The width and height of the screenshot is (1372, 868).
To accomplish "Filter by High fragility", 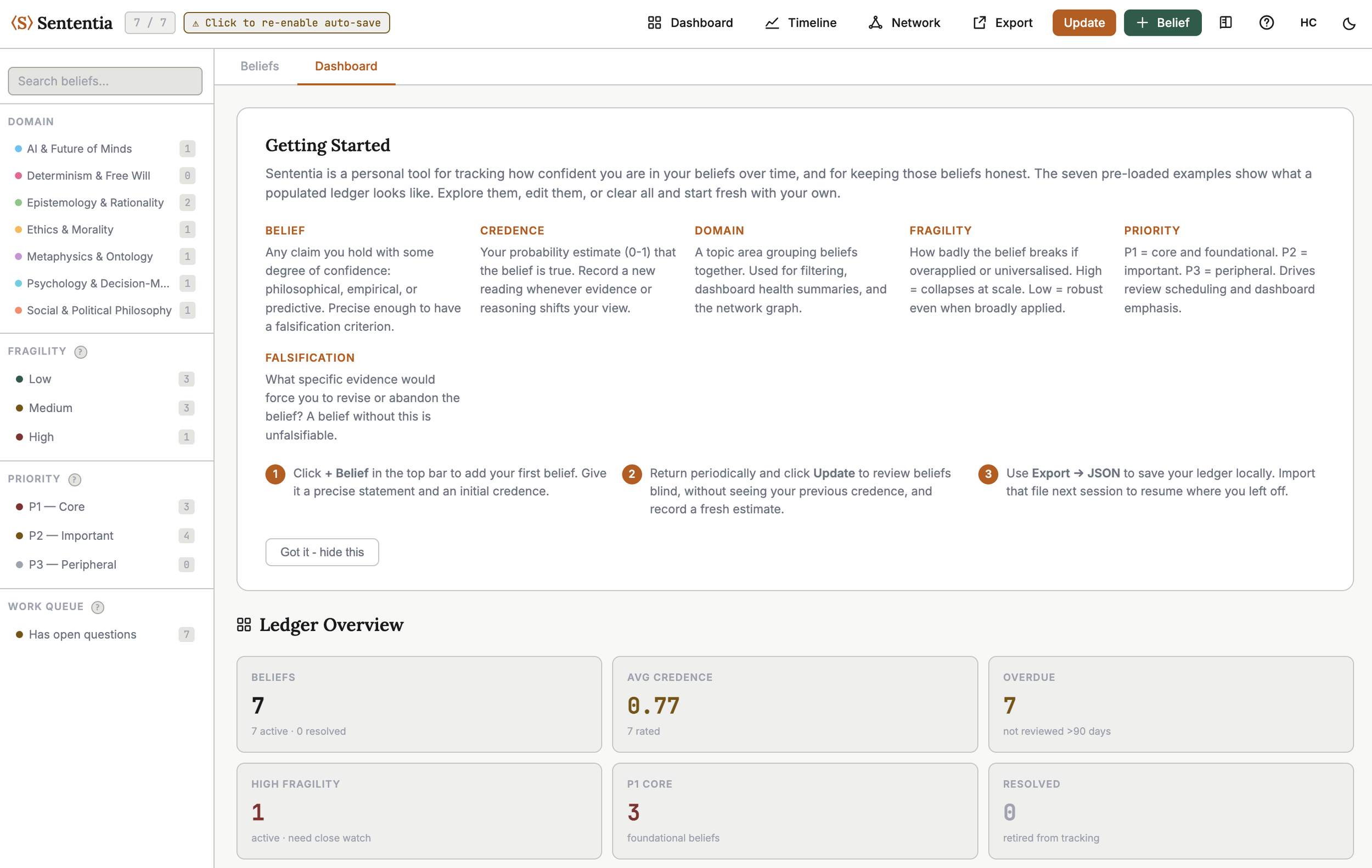I will point(105,437).
